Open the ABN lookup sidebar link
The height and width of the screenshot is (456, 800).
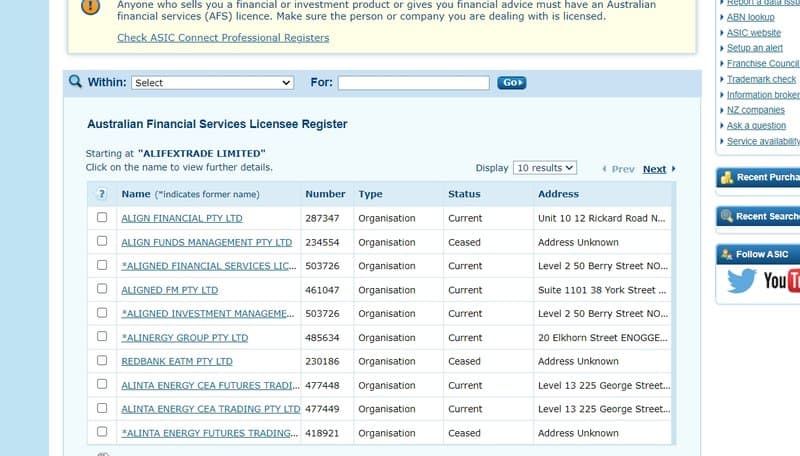coord(751,17)
